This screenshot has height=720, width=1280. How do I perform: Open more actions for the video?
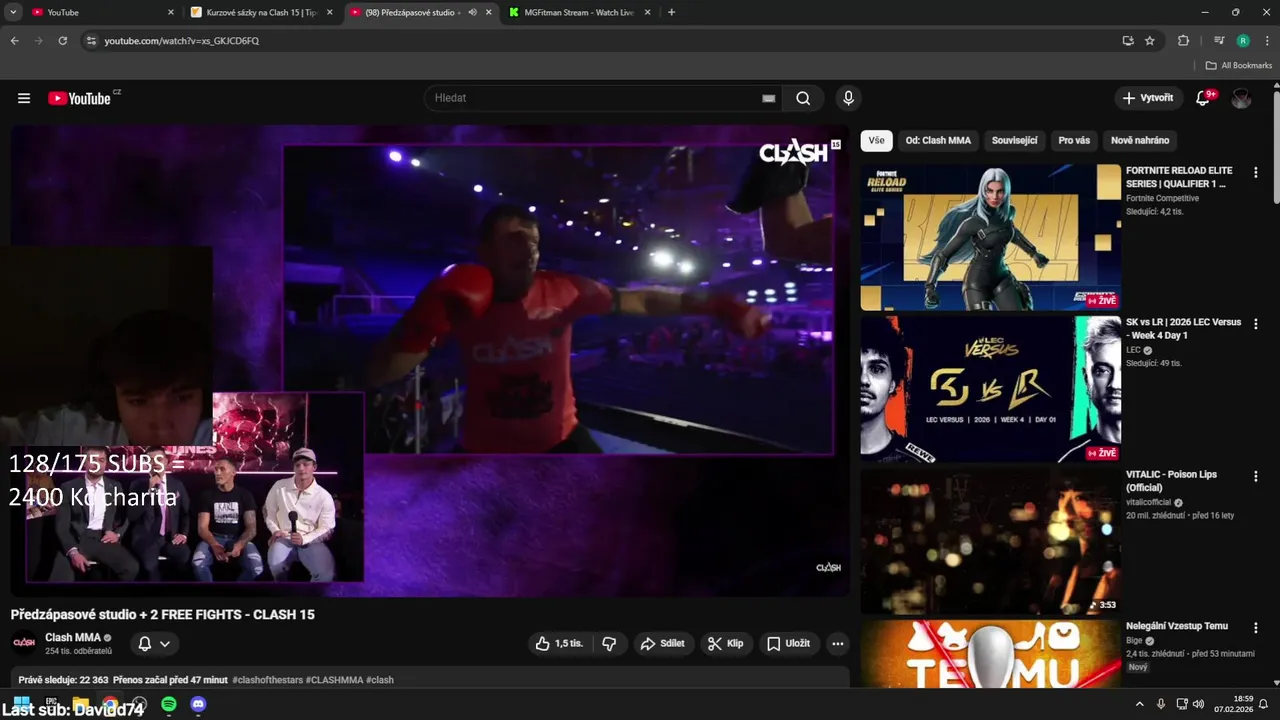tap(837, 643)
